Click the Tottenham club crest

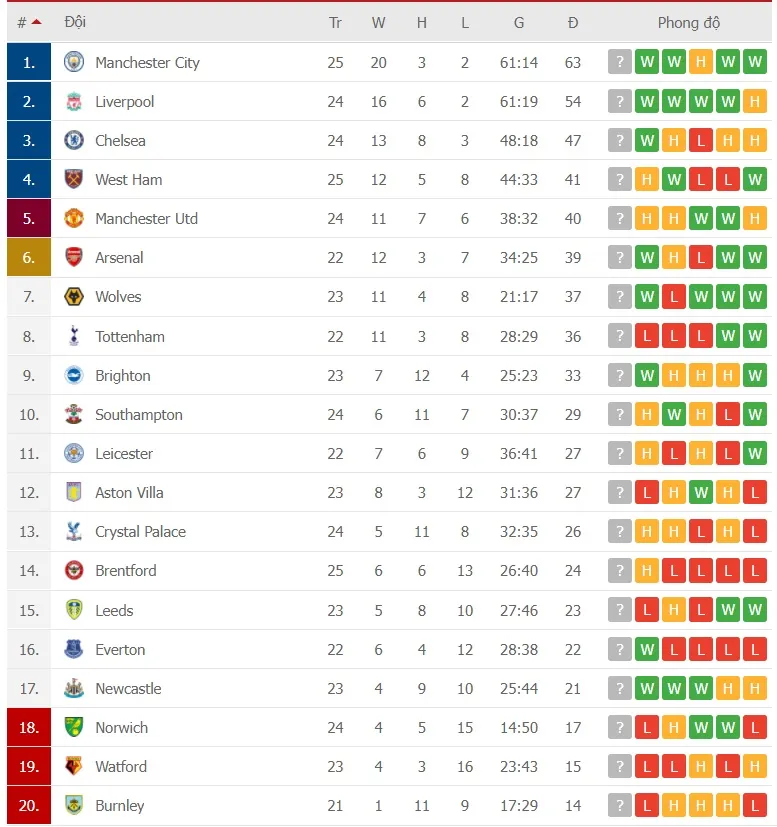[x=72, y=336]
